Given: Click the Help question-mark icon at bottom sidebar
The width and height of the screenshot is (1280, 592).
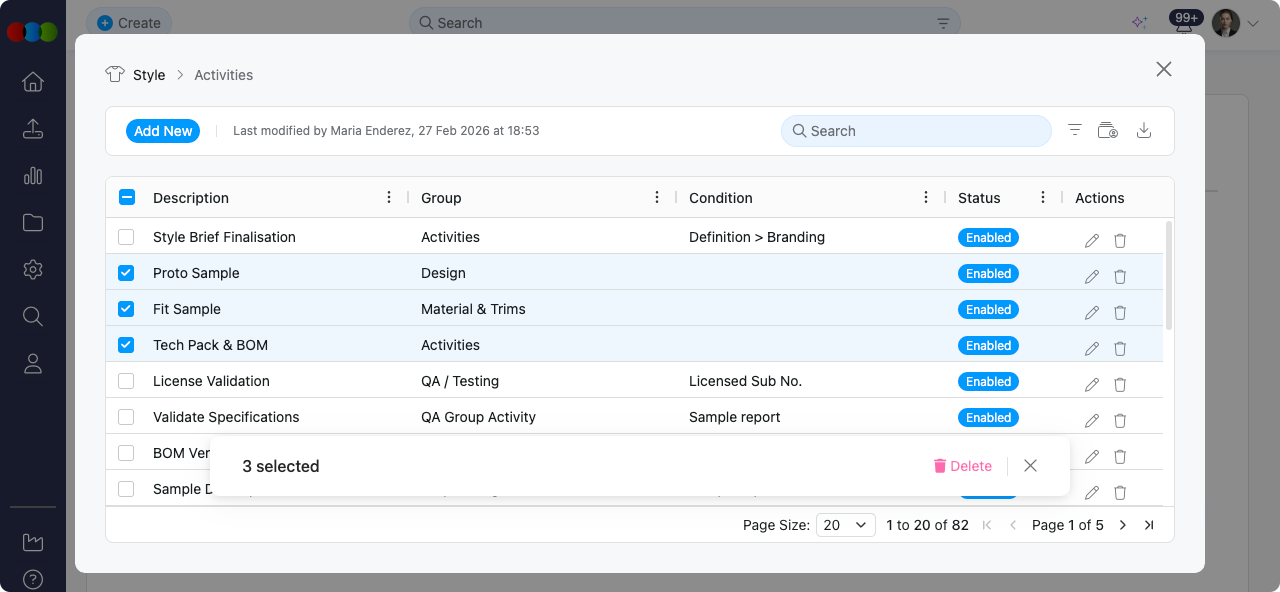Looking at the screenshot, I should pyautogui.click(x=32, y=579).
